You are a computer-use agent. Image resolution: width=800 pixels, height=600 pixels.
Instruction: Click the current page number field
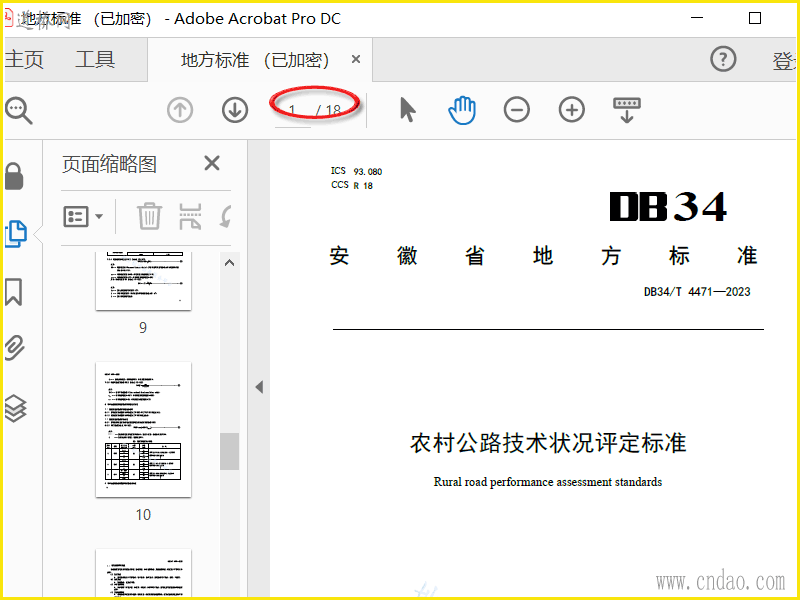[x=293, y=110]
